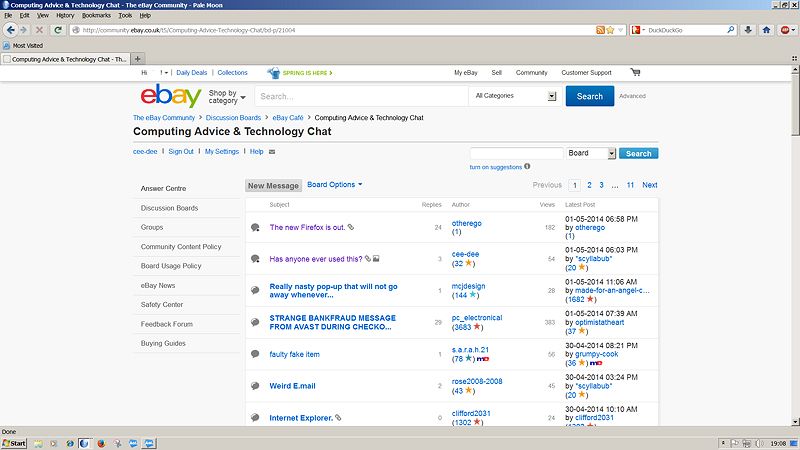Screen dimensions: 800x450
Task: Click the speech bubble icon for Weird E.mail thread
Action: pyautogui.click(x=255, y=386)
